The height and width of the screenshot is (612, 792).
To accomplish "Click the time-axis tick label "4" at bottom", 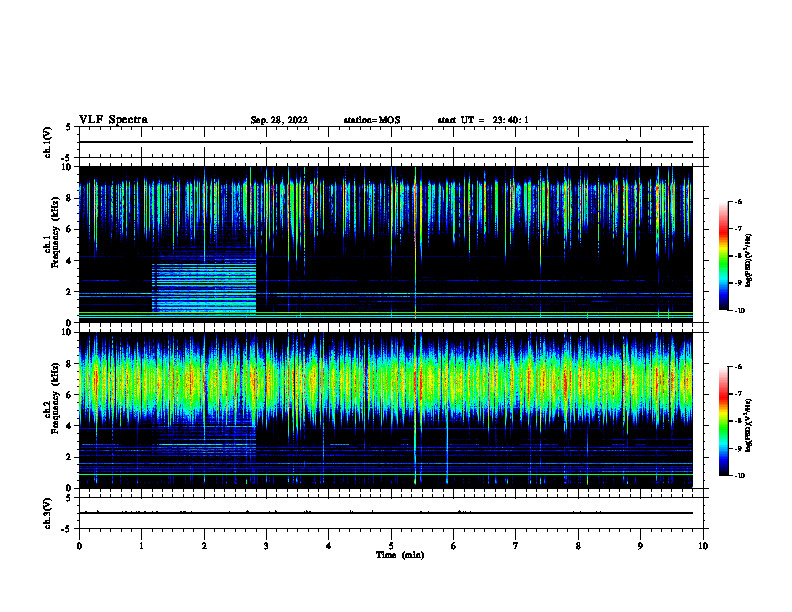I will coord(328,546).
